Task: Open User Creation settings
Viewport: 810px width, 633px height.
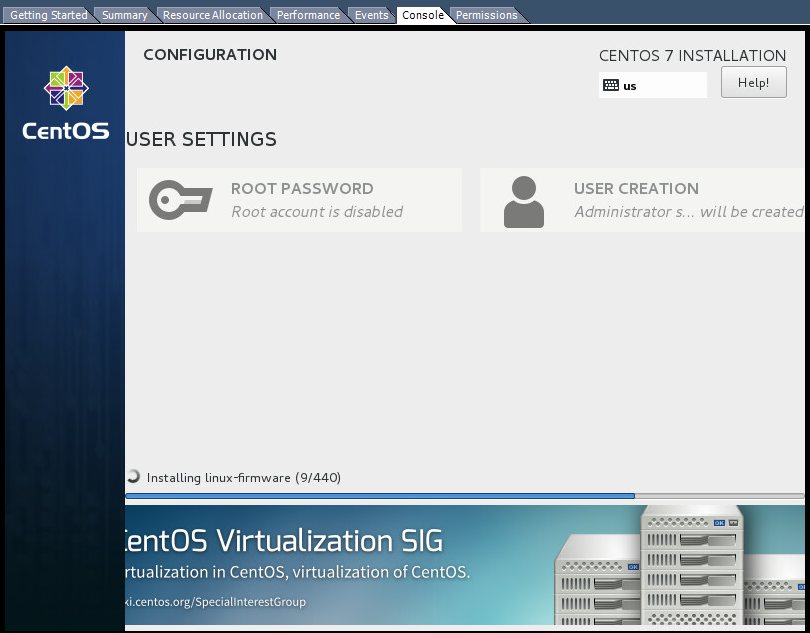Action: tap(643, 199)
